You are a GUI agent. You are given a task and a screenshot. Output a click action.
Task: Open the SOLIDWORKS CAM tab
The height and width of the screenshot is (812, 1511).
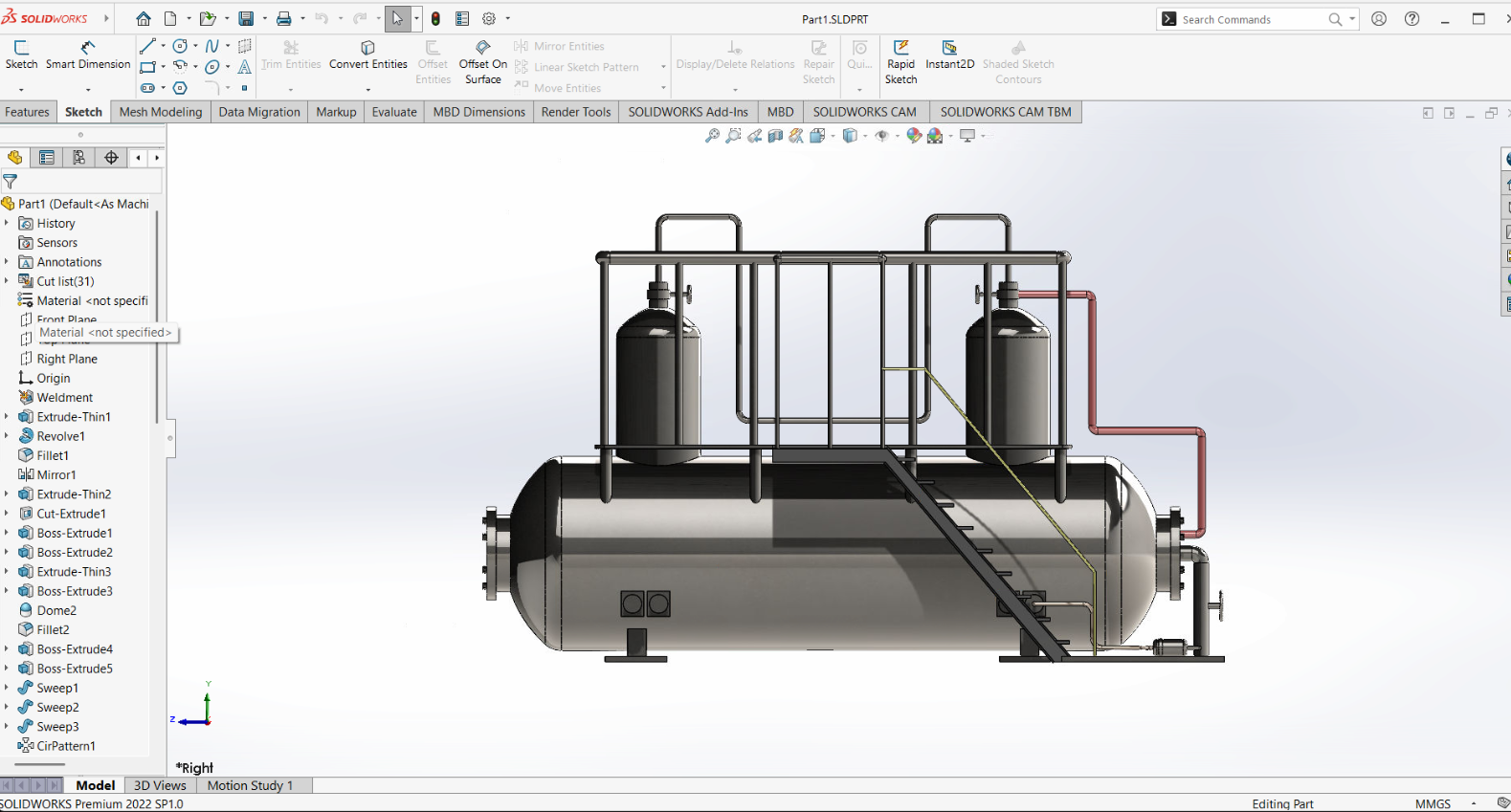click(864, 112)
